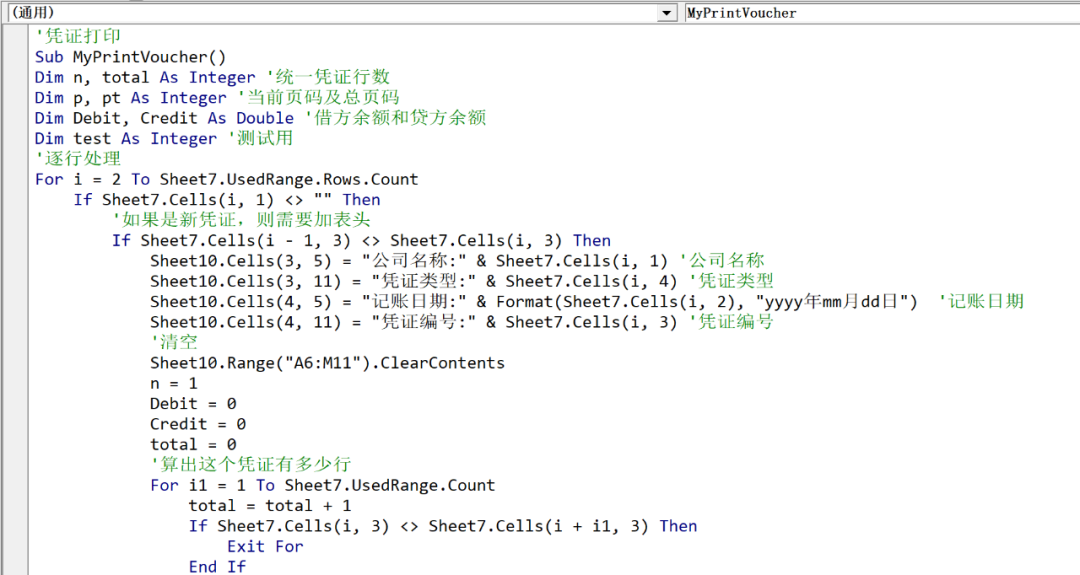Place cursor on Sub MyPrintVoucher() line
Screen dimensions: 1080x575
point(130,57)
